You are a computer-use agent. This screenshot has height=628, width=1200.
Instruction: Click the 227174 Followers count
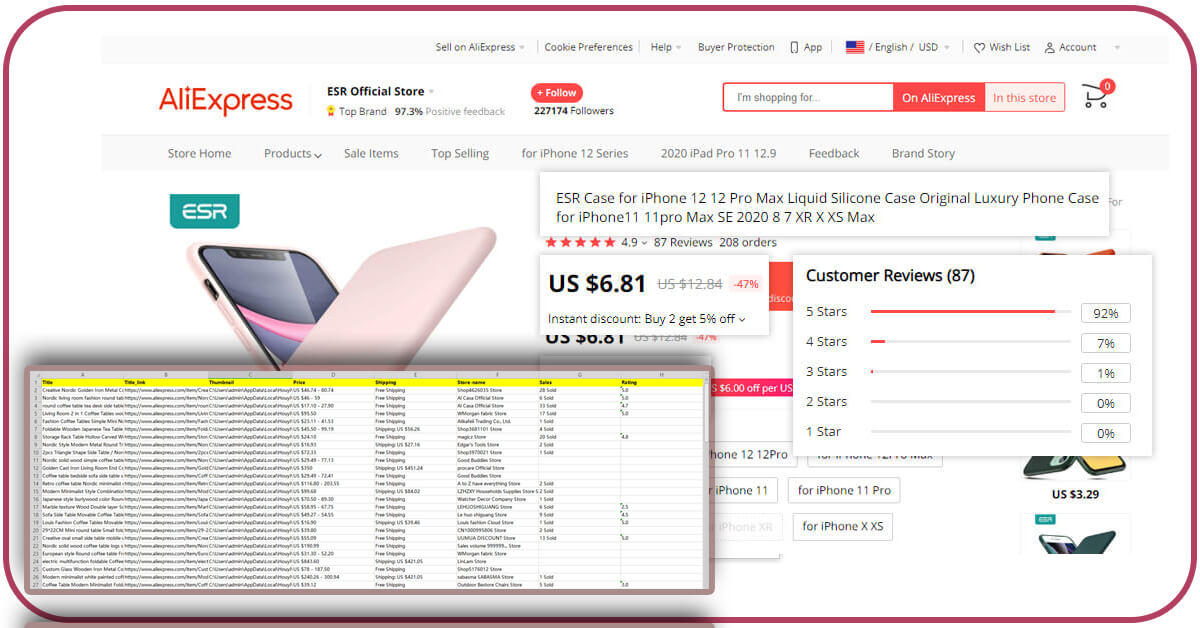pos(574,111)
